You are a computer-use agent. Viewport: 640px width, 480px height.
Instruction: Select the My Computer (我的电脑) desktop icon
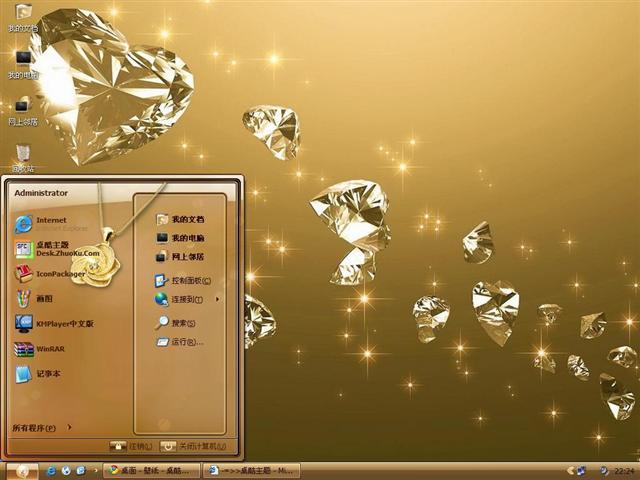point(23,64)
